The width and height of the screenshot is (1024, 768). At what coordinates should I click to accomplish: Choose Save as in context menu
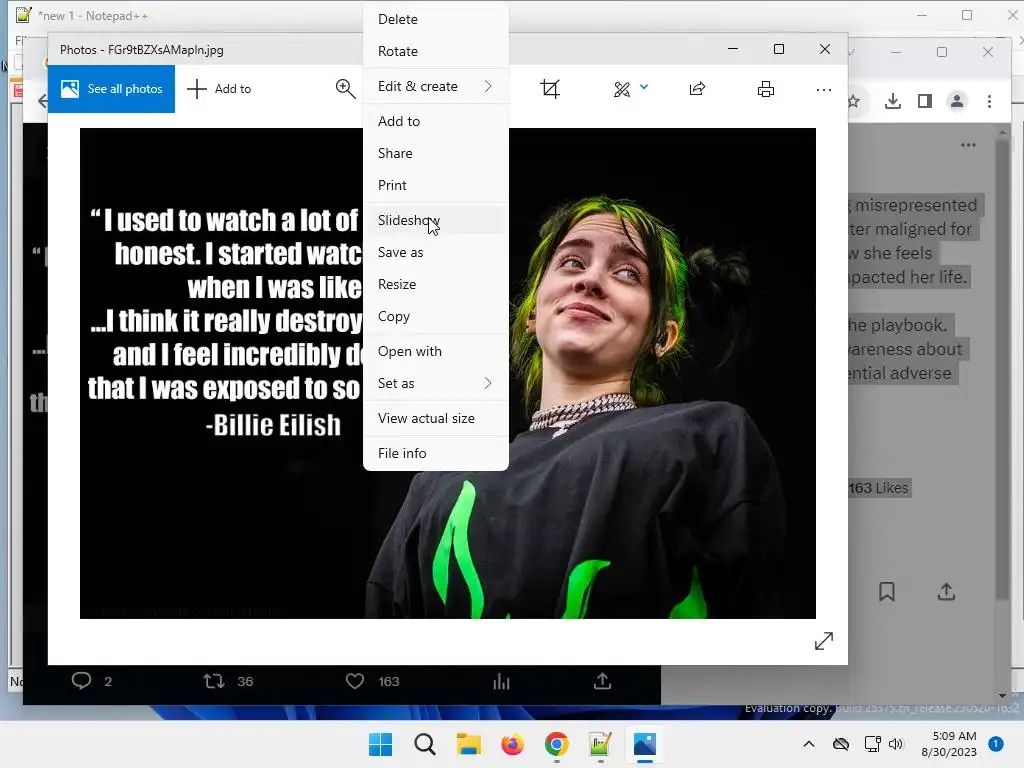pos(436,252)
